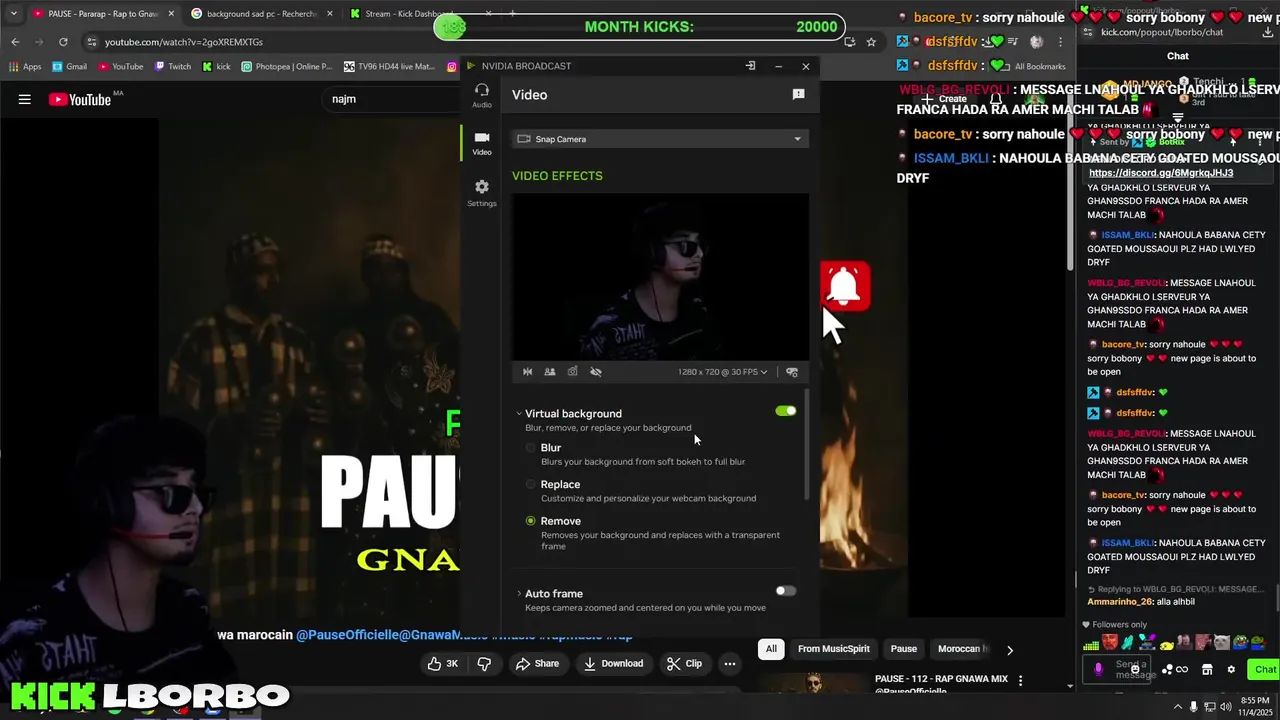Open options for PAUSE - 112 - RAP GNAWA MIX video
This screenshot has height=720, width=1280.
1020,680
